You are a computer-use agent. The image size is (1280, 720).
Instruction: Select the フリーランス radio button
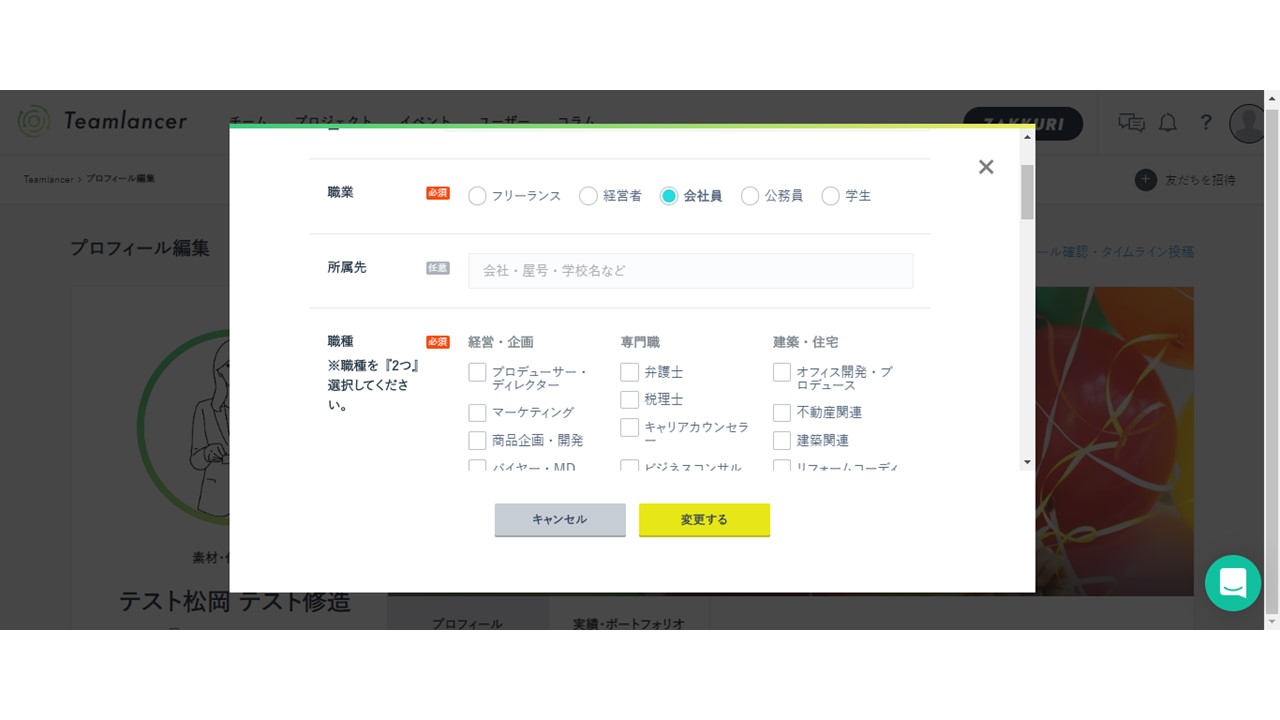point(477,196)
